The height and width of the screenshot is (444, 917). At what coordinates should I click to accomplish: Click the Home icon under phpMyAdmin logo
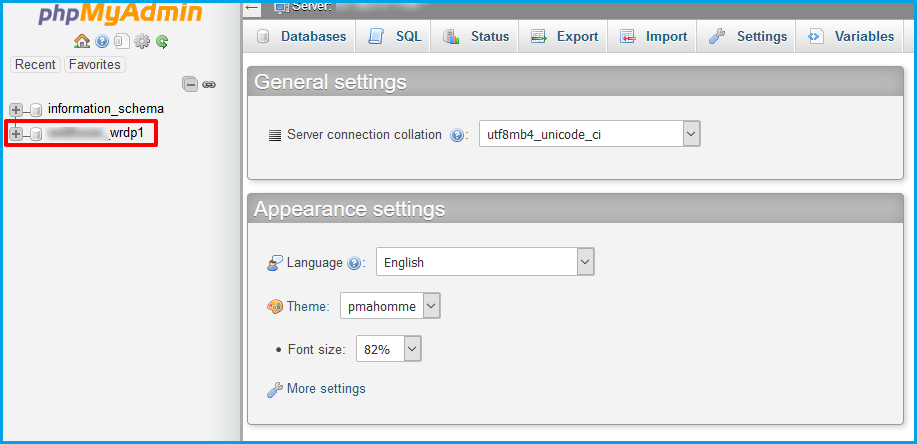[82, 42]
